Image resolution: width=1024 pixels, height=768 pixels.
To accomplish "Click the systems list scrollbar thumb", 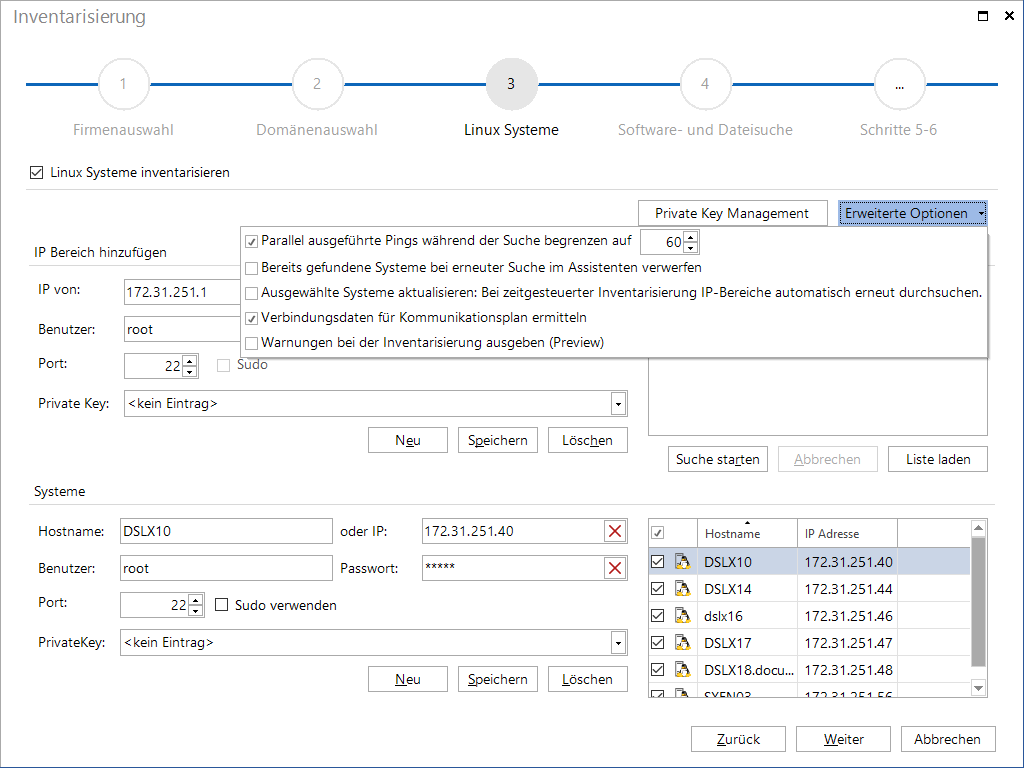I will 978,601.
